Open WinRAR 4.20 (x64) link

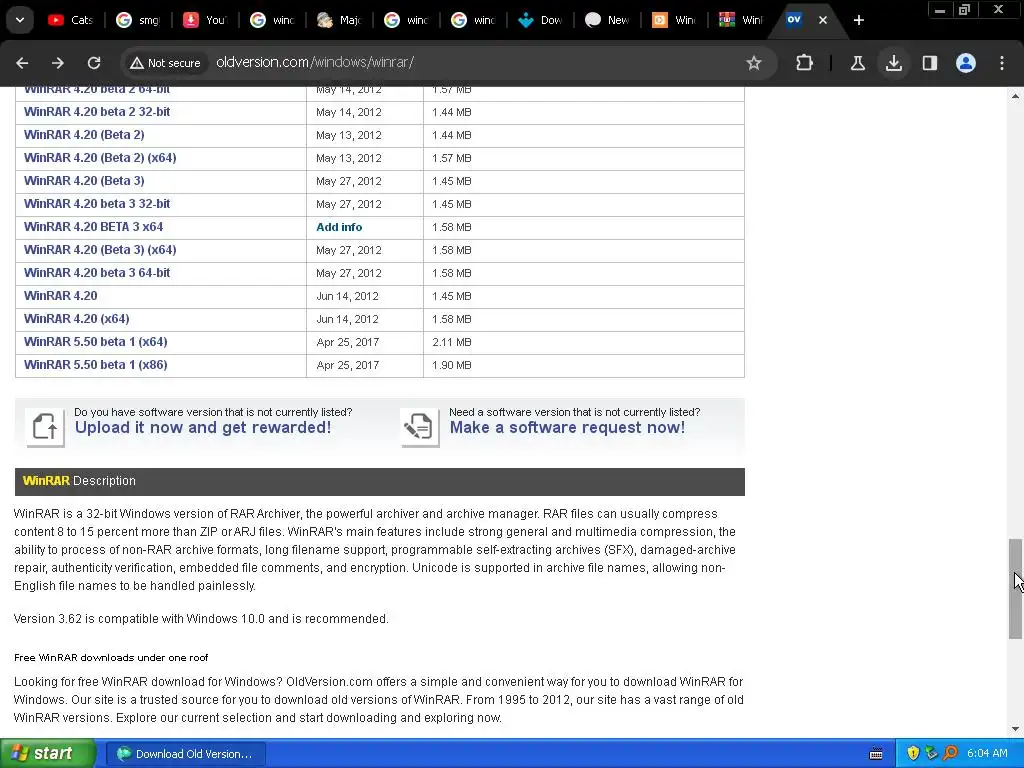click(76, 319)
